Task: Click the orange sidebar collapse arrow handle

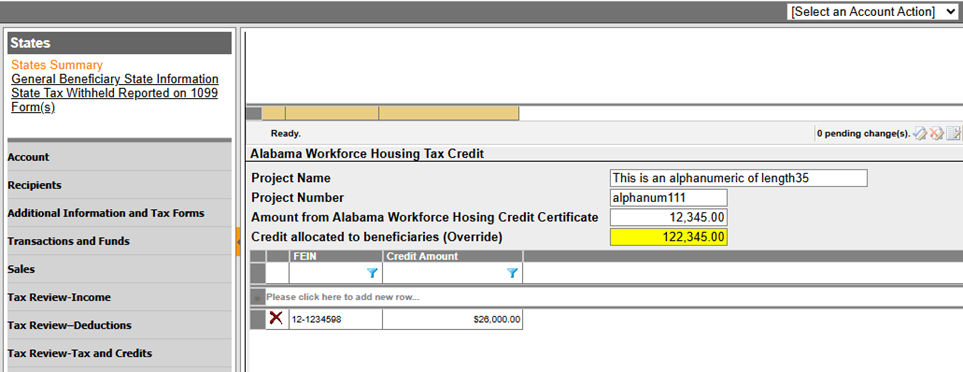Action: click(x=238, y=242)
